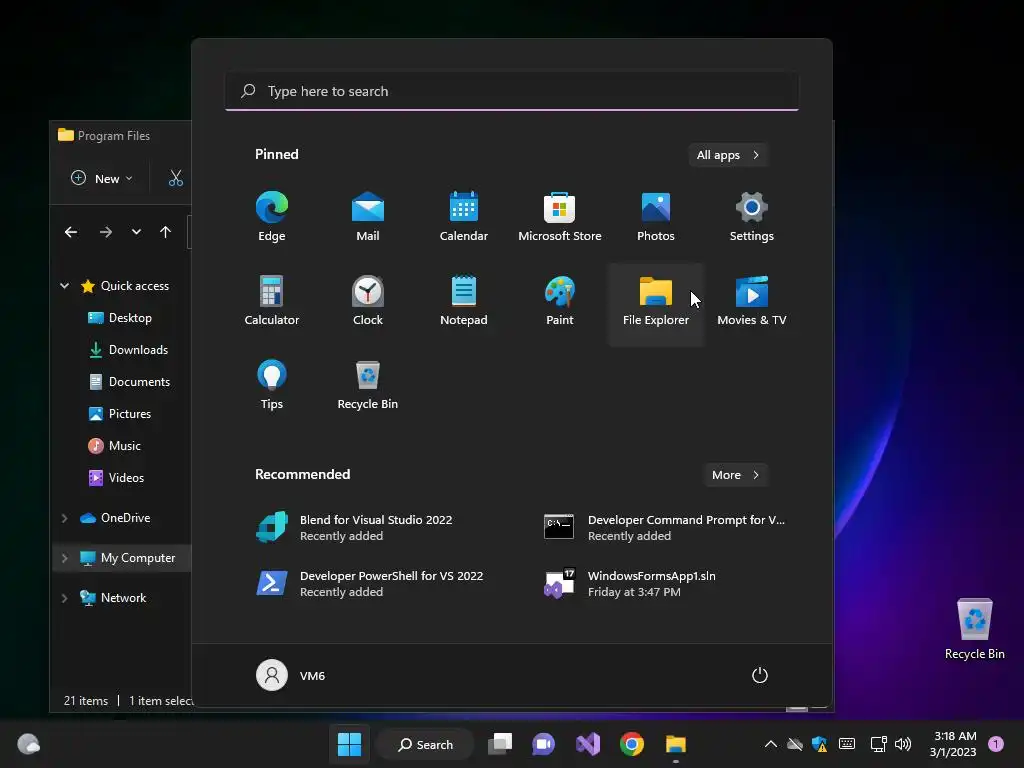
Task: Launch the Photos app
Action: [656, 217]
